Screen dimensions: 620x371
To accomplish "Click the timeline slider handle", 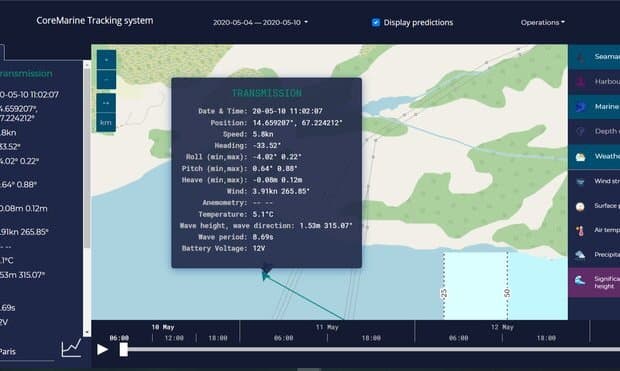I will tap(124, 350).
